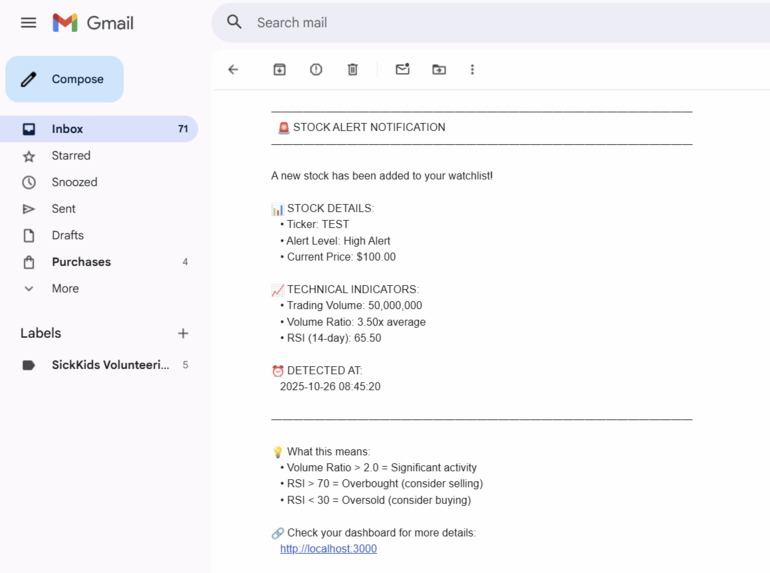The width and height of the screenshot is (770, 573).
Task: Open the three-dot more options menu
Action: coord(472,70)
